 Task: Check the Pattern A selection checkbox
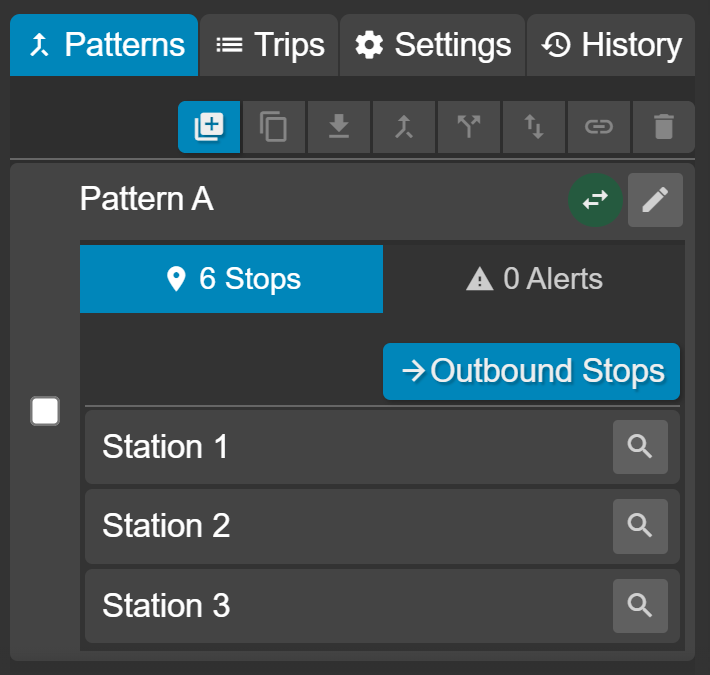(45, 411)
